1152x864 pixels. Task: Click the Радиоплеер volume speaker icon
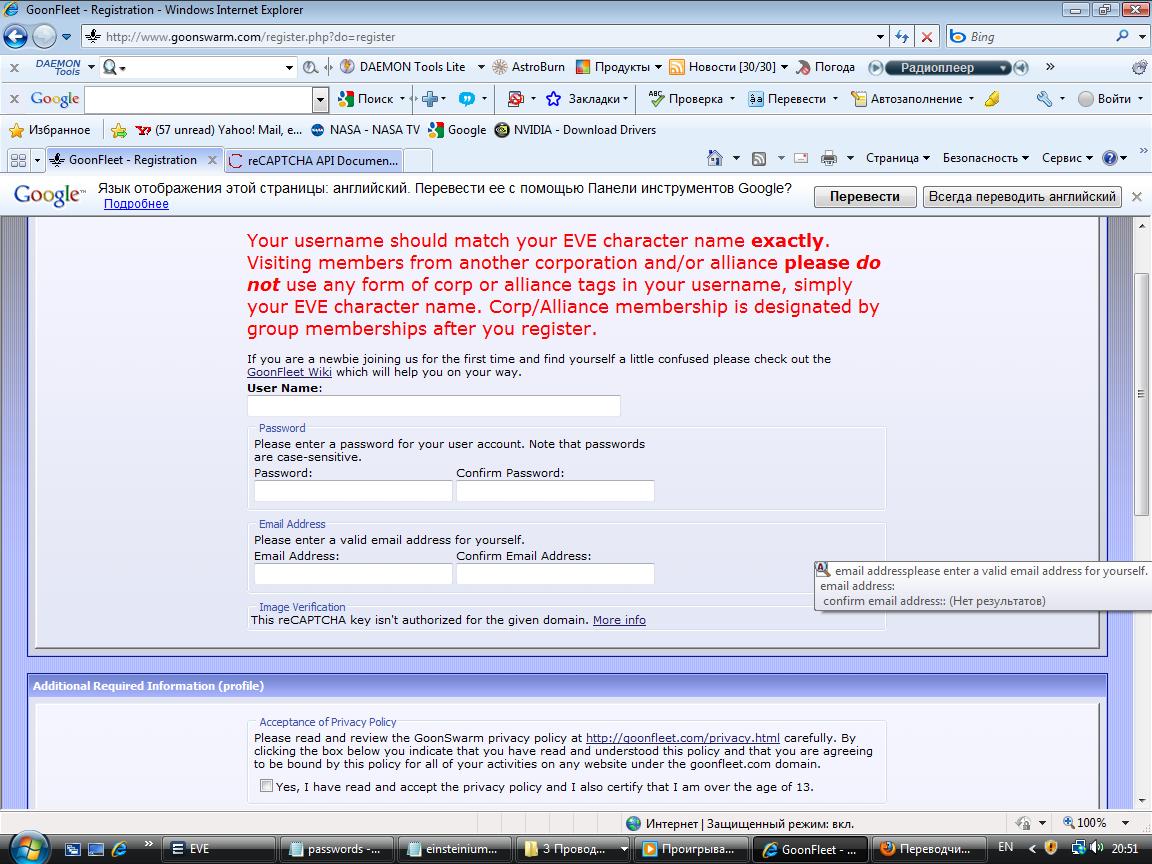coord(1021,68)
